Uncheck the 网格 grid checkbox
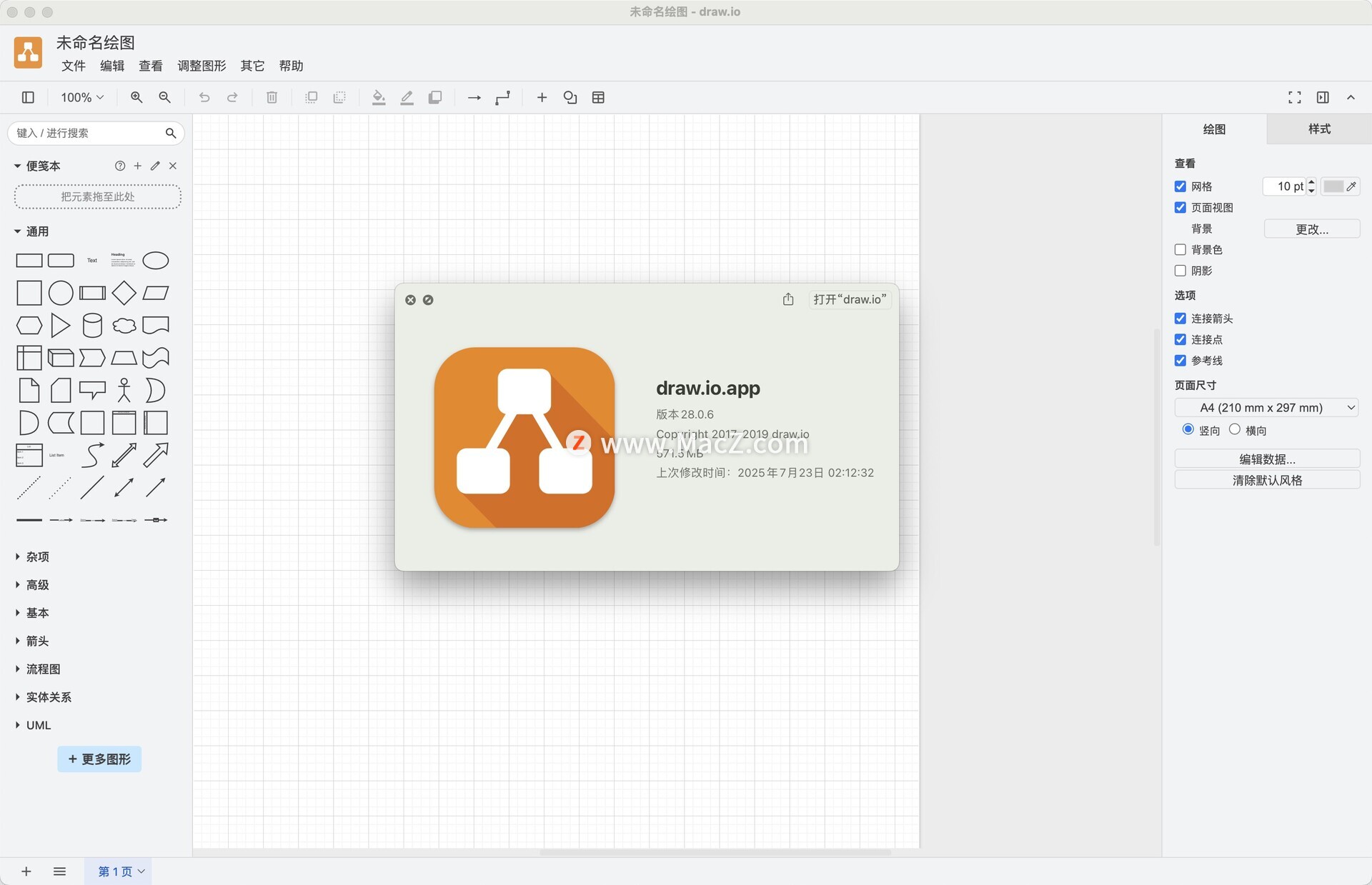Screen dimensions: 1372x885 point(1180,186)
